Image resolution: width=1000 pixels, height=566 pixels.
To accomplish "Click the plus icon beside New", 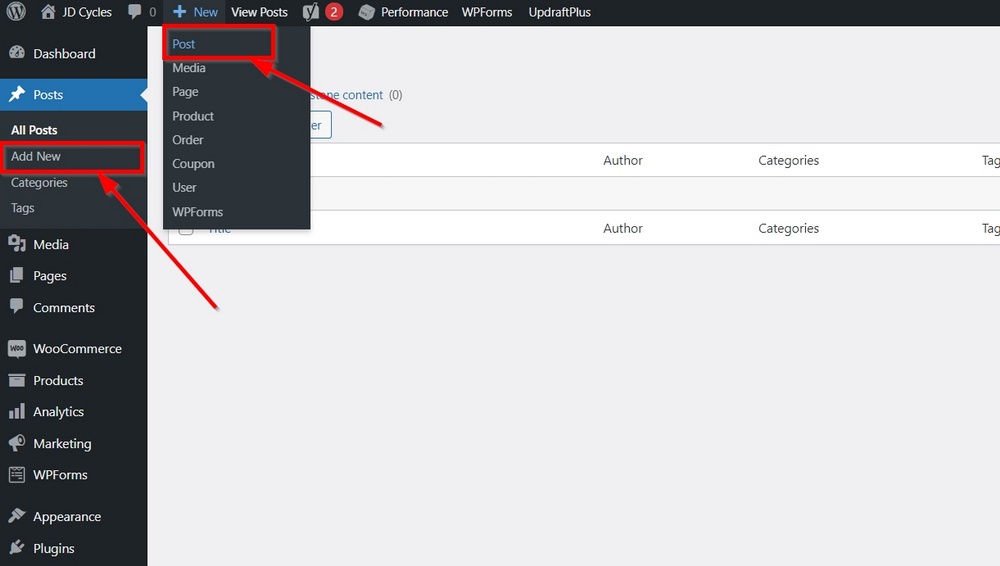I will tap(180, 11).
